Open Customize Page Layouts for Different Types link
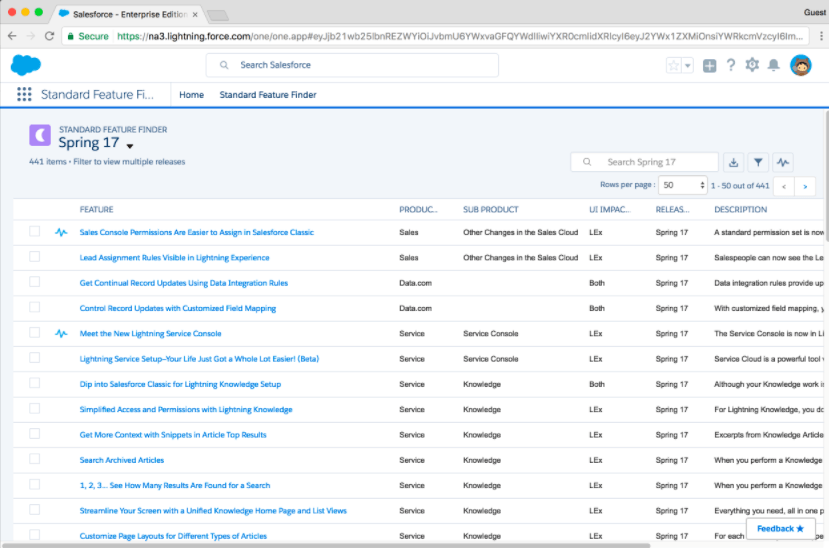 (x=173, y=536)
